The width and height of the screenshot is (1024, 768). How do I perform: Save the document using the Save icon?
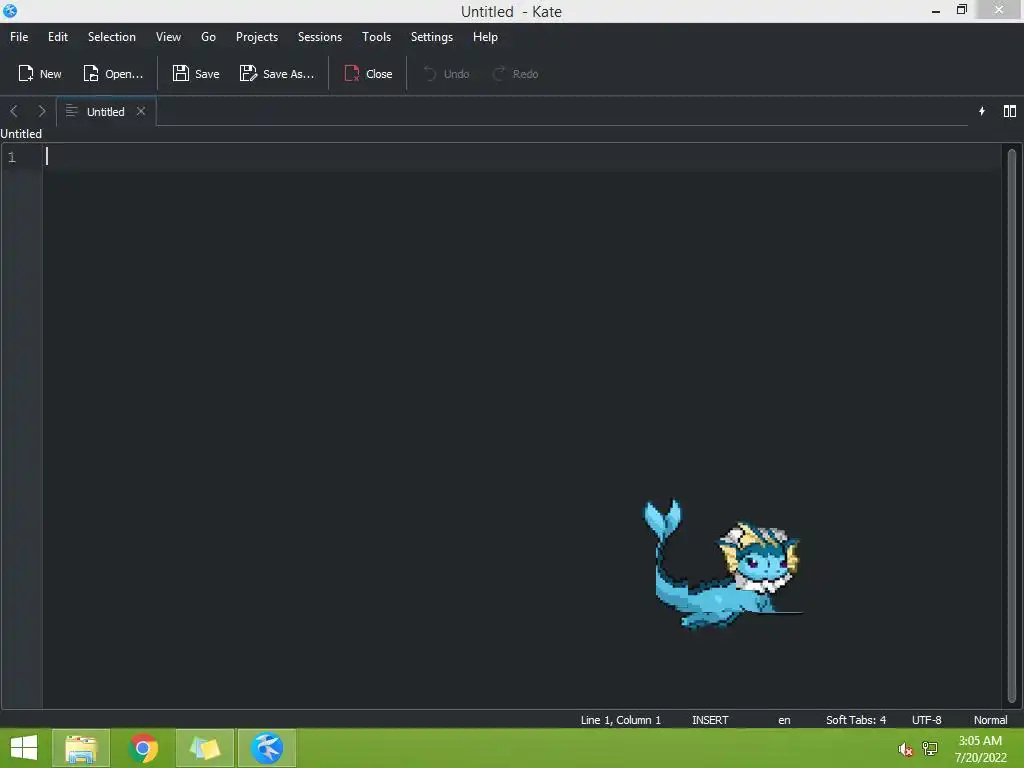click(x=195, y=74)
